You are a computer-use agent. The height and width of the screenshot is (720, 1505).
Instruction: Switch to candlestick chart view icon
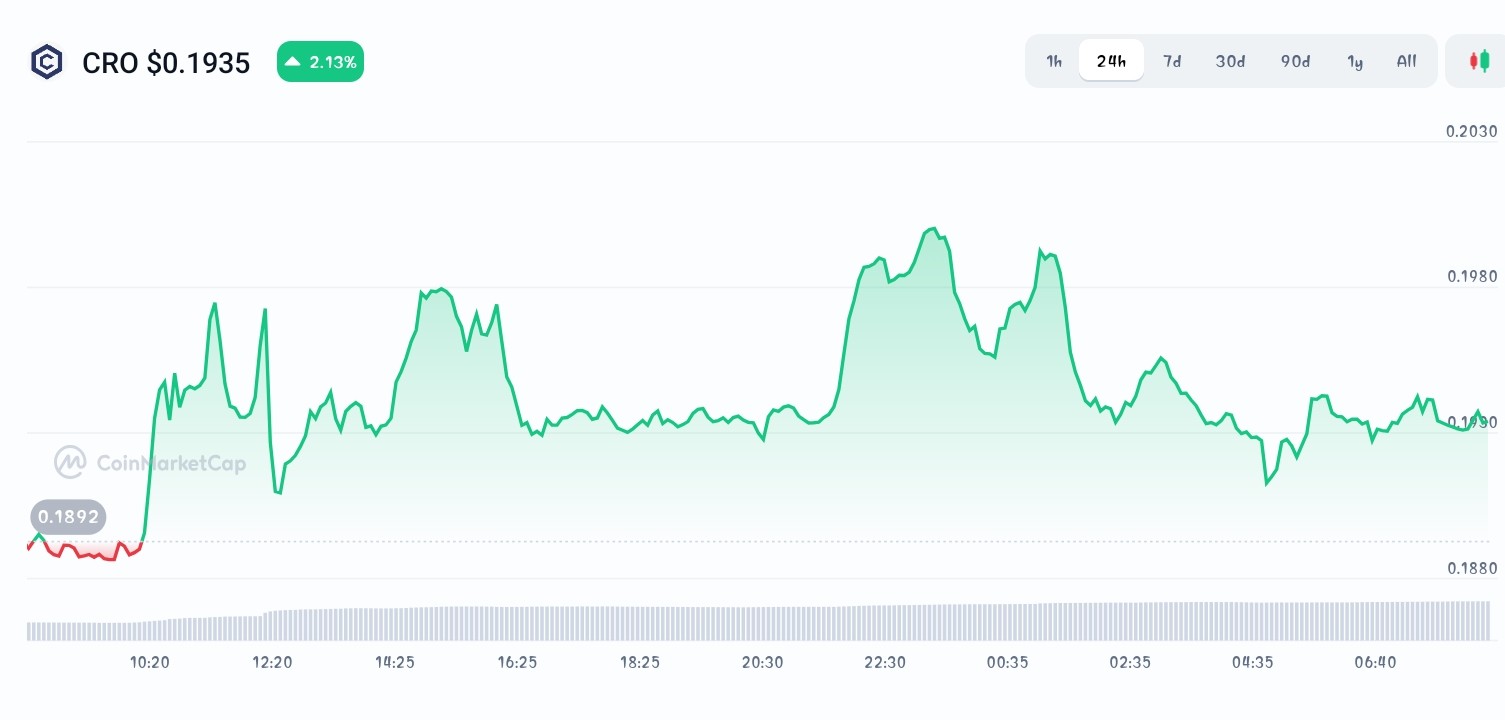(1479, 61)
